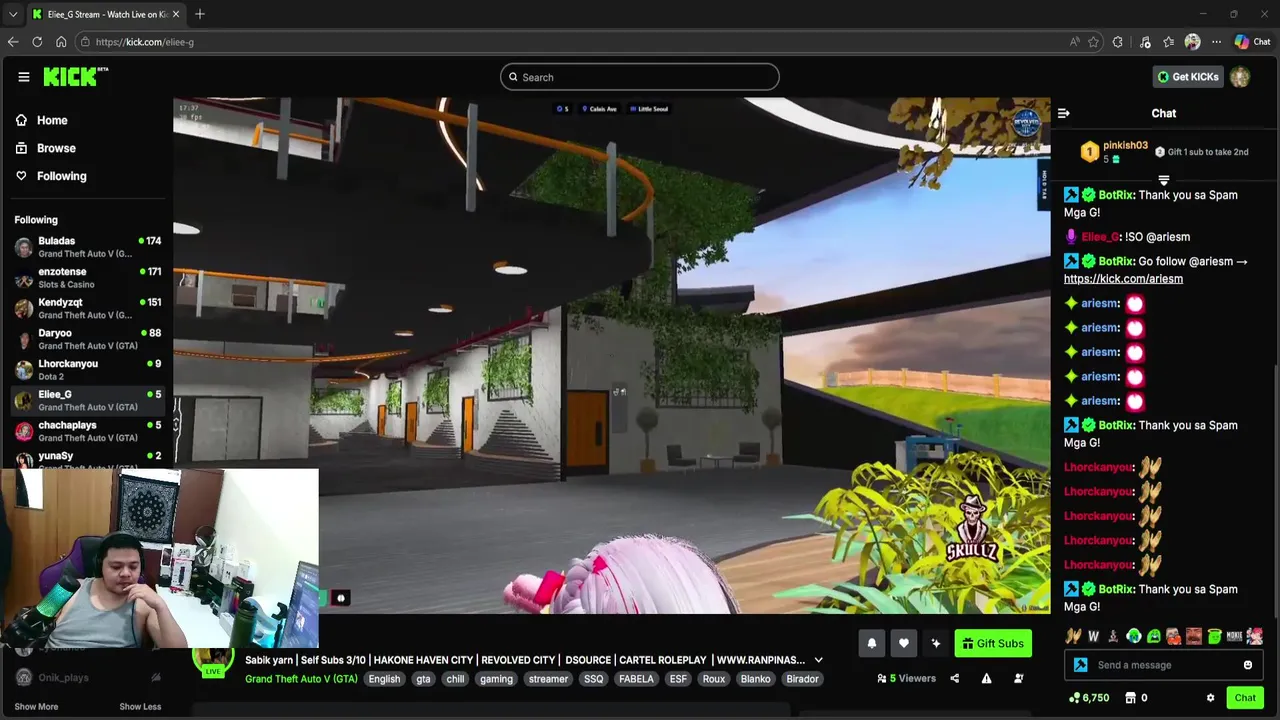Add page to browser favorites star
This screenshot has height=720, width=1280.
[1094, 42]
